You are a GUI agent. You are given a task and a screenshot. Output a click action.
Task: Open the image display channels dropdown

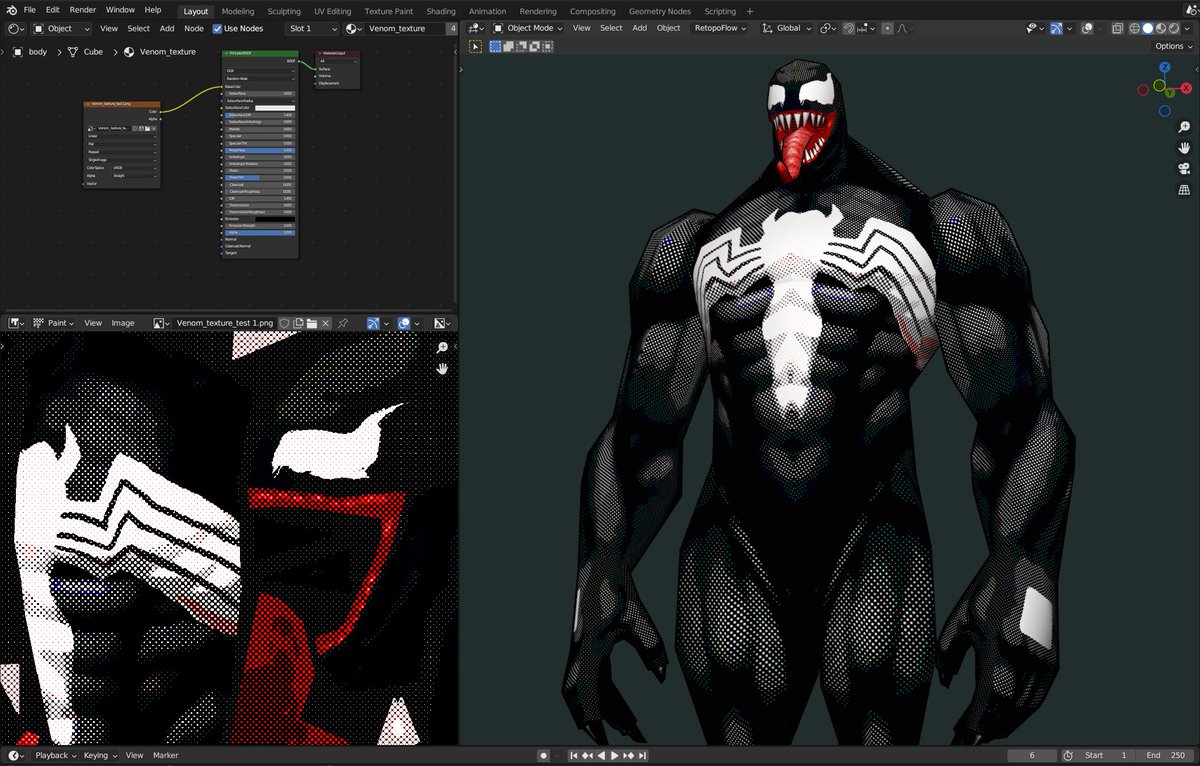(x=442, y=323)
